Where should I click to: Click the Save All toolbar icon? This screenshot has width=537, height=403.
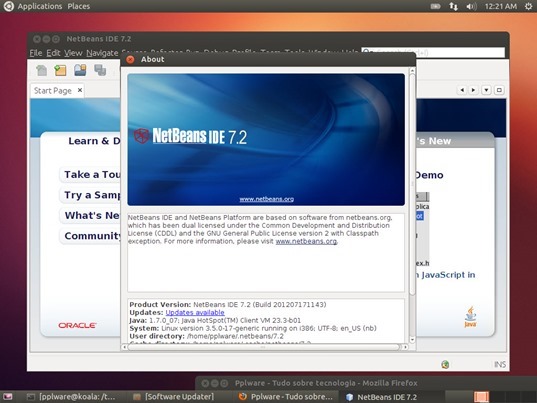point(100,70)
